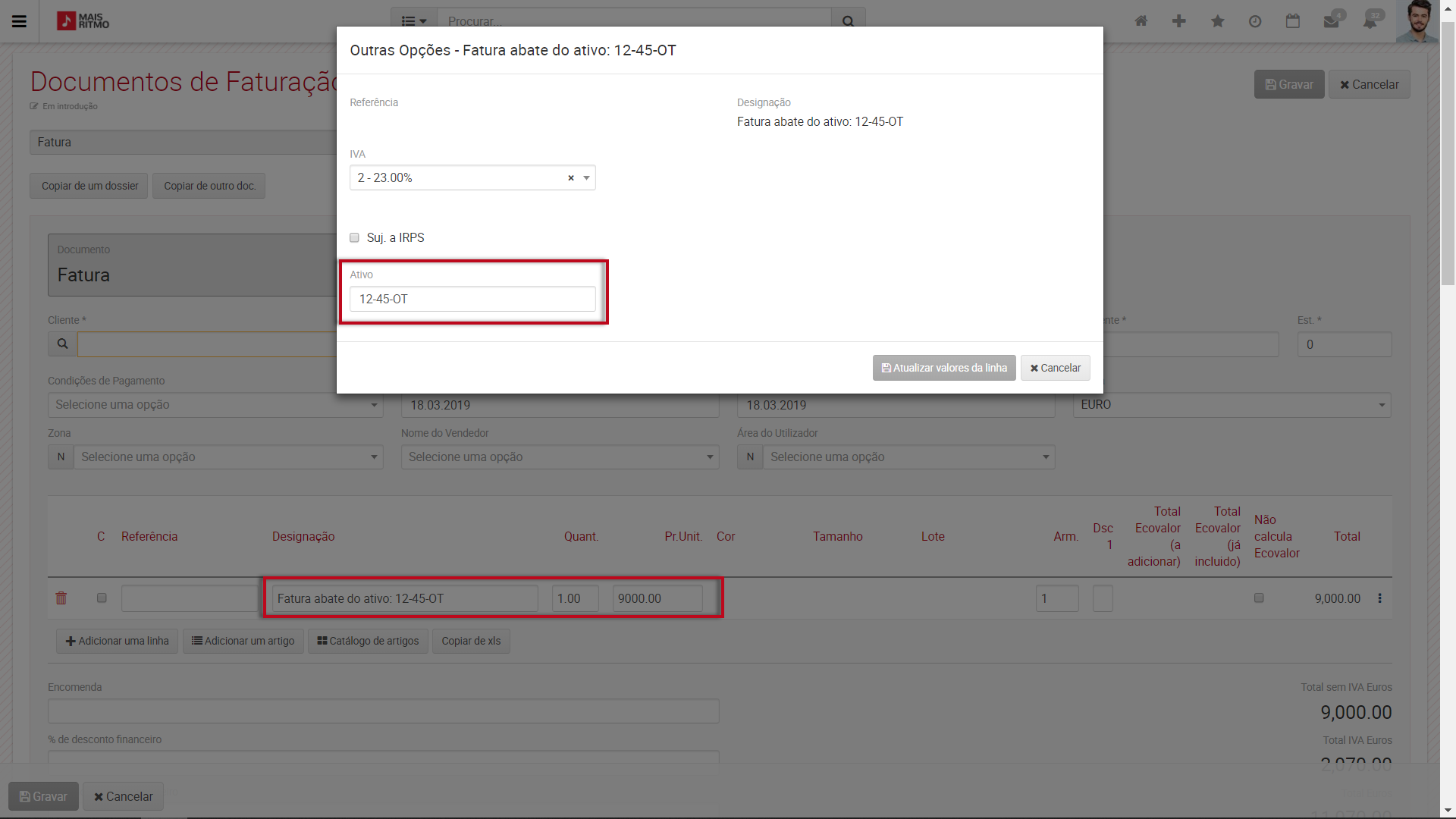Click the Ativo input field
1456x819 pixels.
(x=472, y=299)
